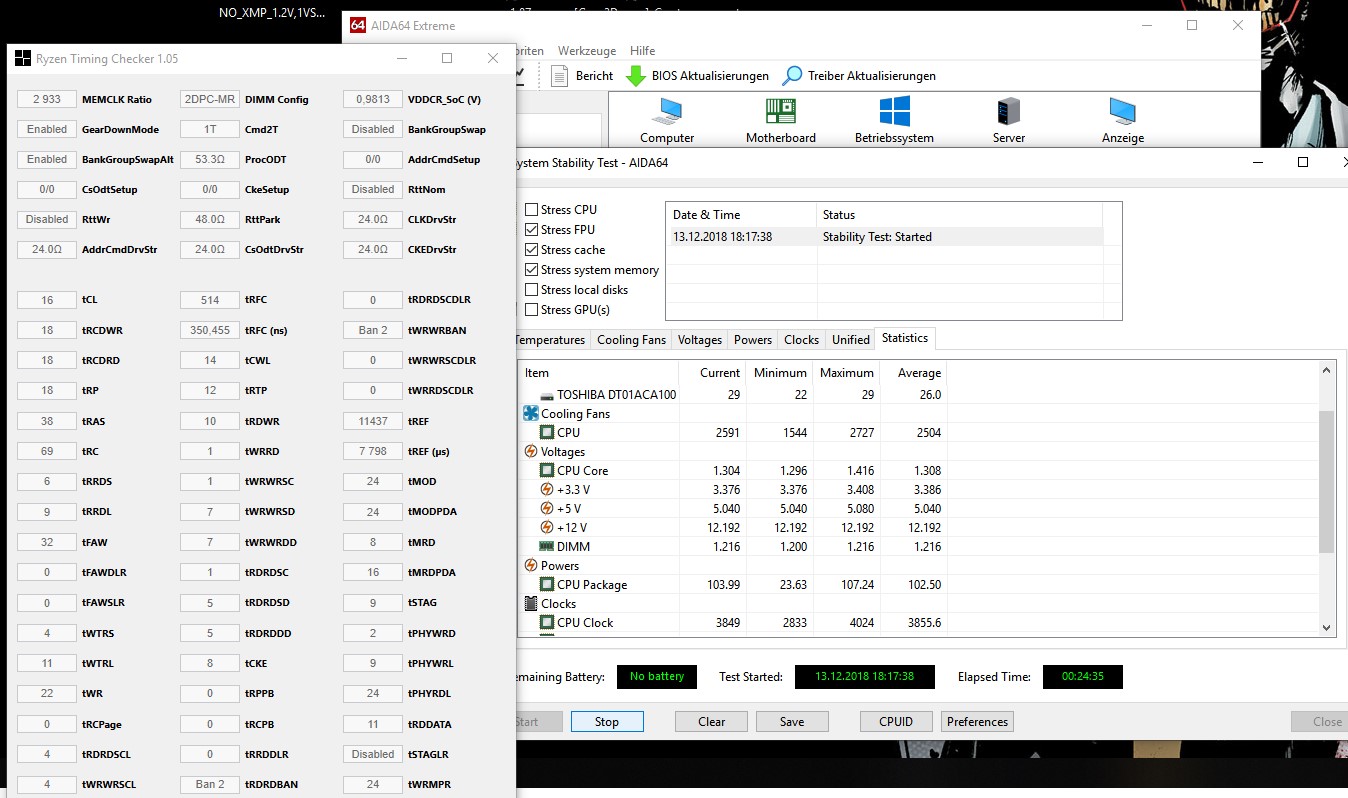Click the ProcODT value 53.3Ω
The image size is (1348, 798).
210,159
